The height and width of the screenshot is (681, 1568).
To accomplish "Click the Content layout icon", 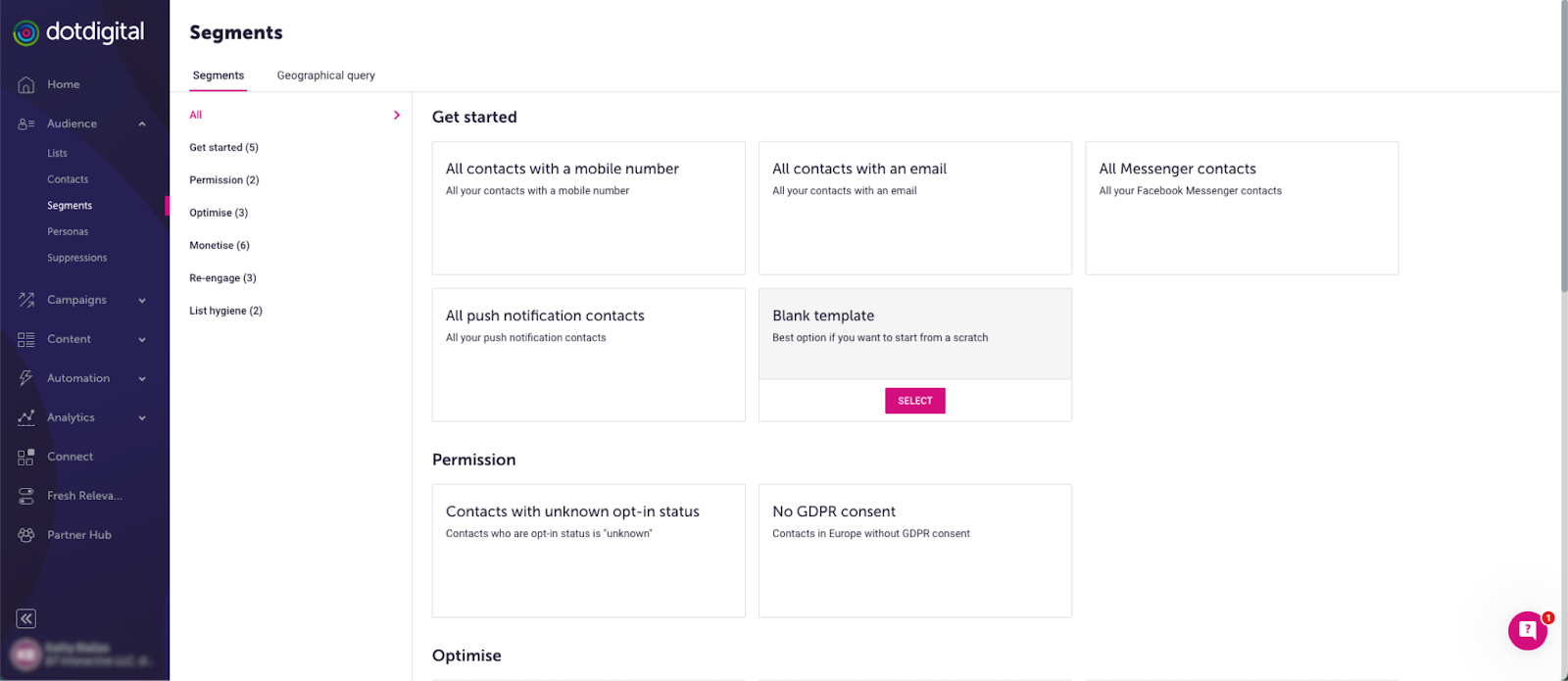I will (26, 339).
